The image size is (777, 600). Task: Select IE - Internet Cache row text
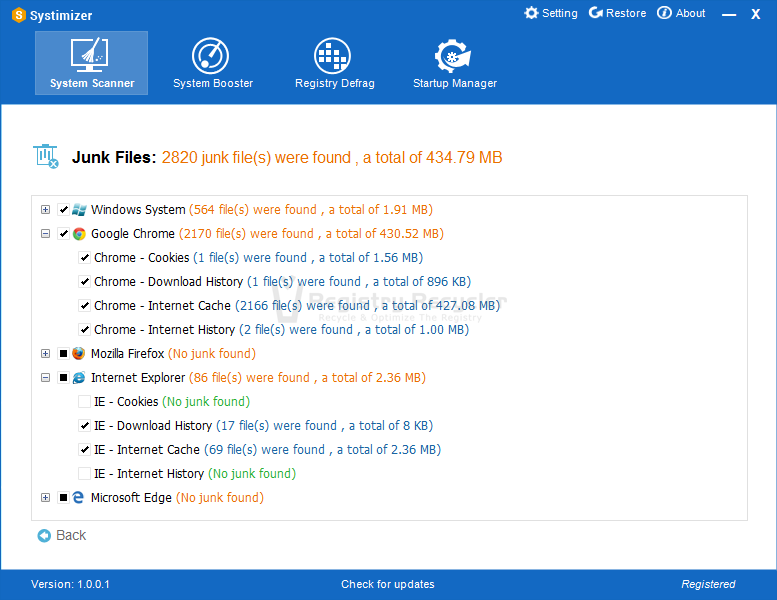268,449
